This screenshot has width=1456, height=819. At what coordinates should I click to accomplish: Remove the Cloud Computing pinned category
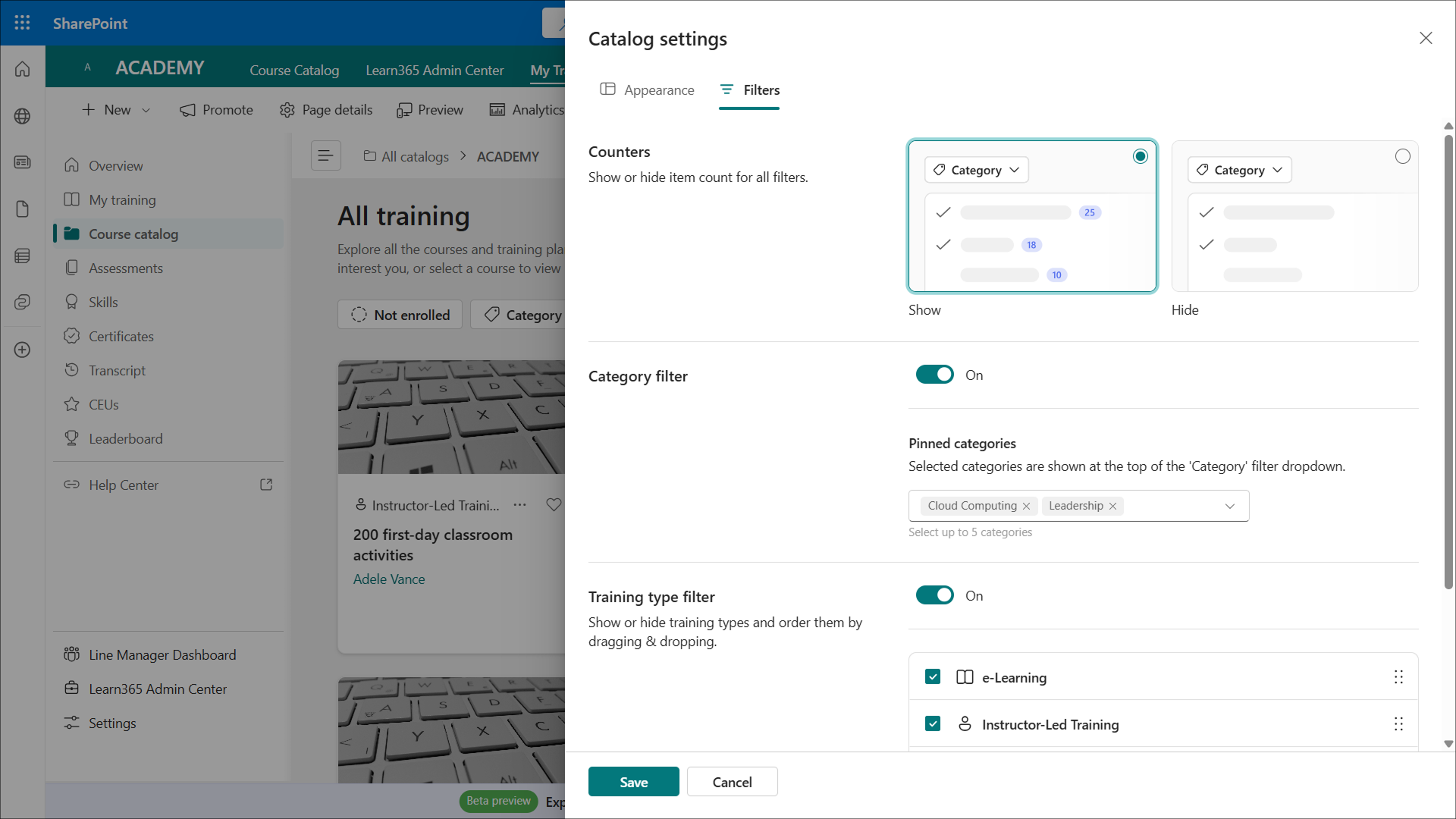coord(1026,506)
